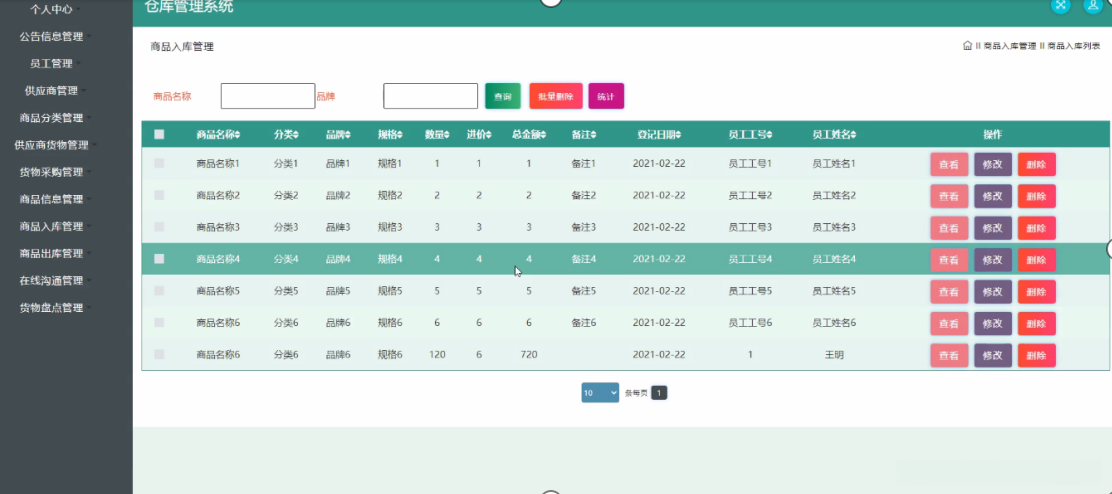Sort table by 进价 column
Image resolution: width=1112 pixels, height=494 pixels.
(x=479, y=135)
